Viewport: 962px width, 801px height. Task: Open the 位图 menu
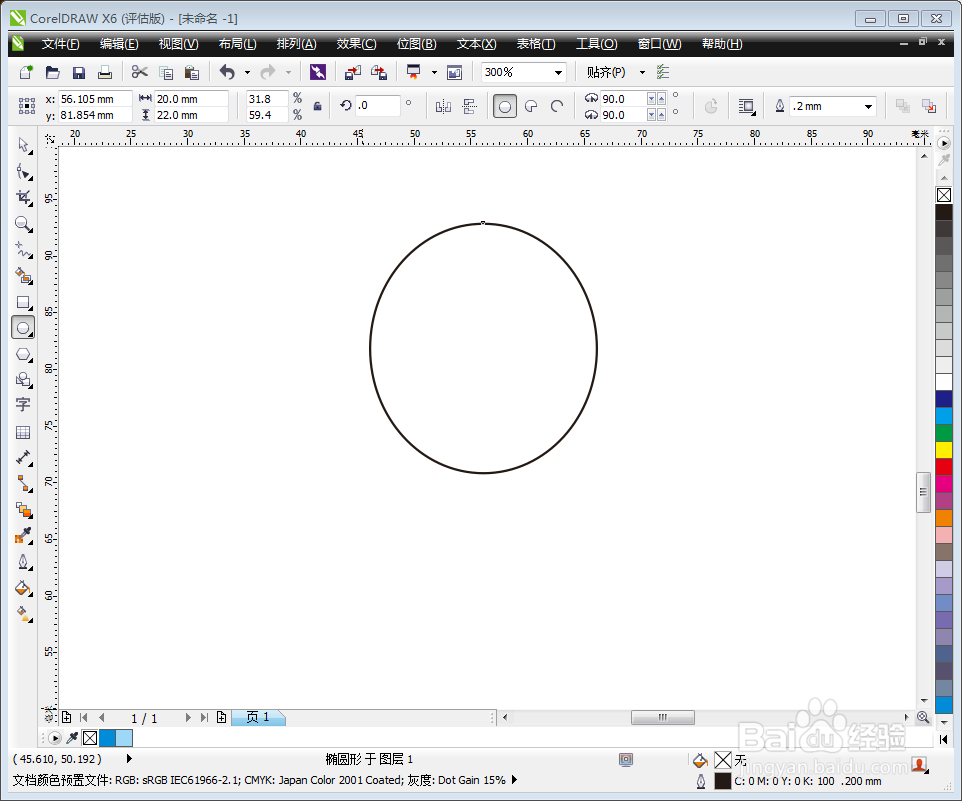[x=416, y=43]
